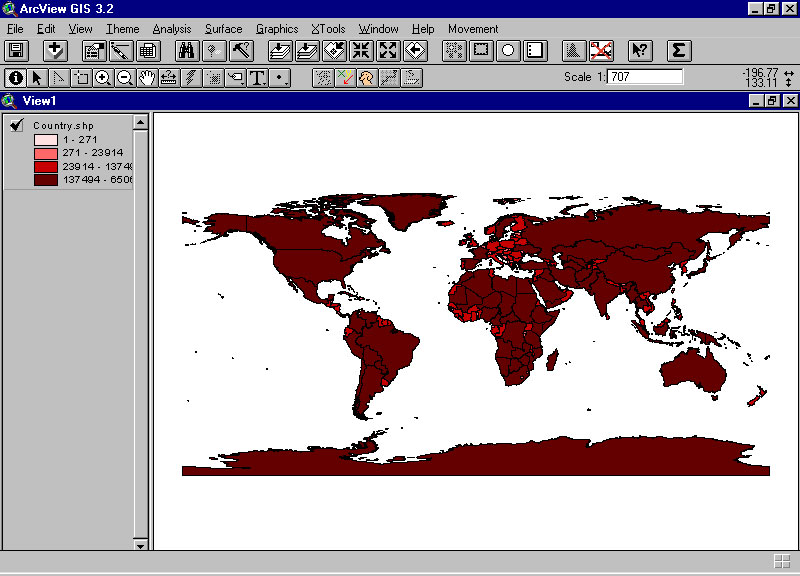Toggle the Country.shp theme visibility checkbox
Image resolution: width=800 pixels, height=576 pixels.
[17, 125]
